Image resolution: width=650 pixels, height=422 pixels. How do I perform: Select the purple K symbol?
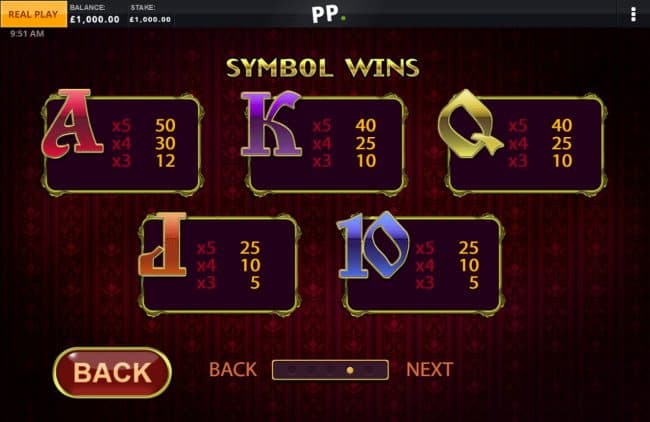click(272, 124)
